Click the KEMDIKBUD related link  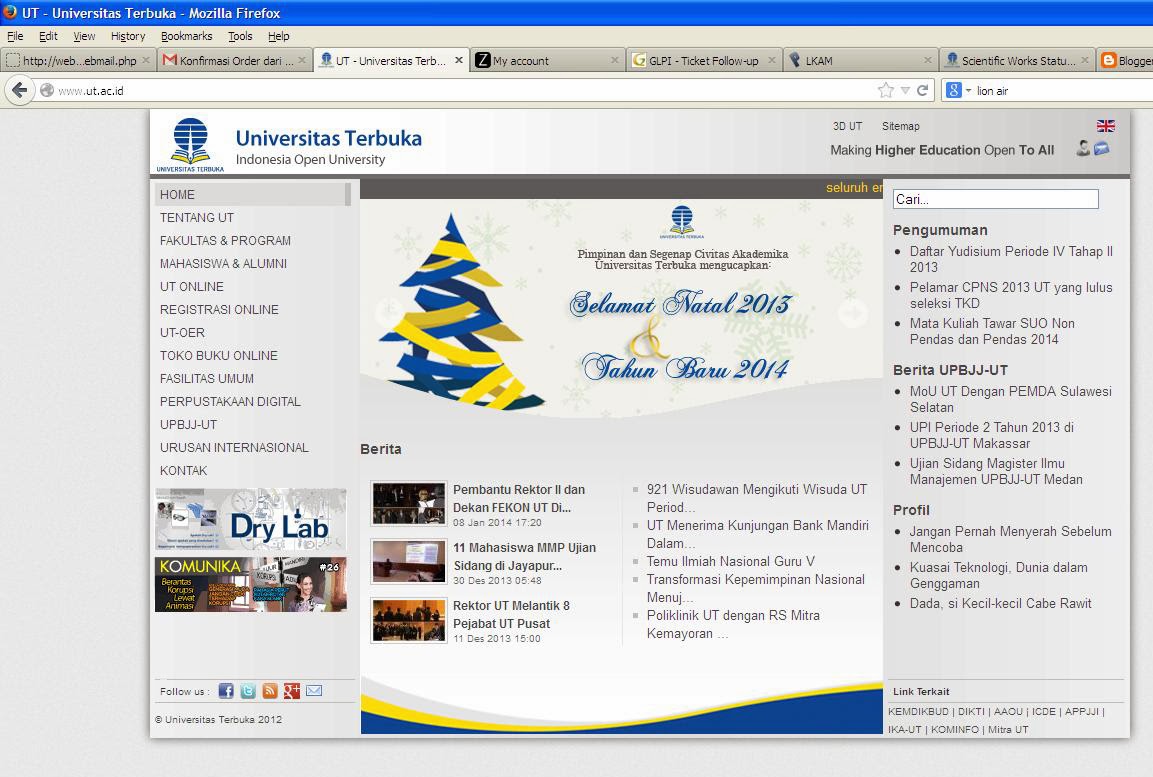(x=918, y=712)
